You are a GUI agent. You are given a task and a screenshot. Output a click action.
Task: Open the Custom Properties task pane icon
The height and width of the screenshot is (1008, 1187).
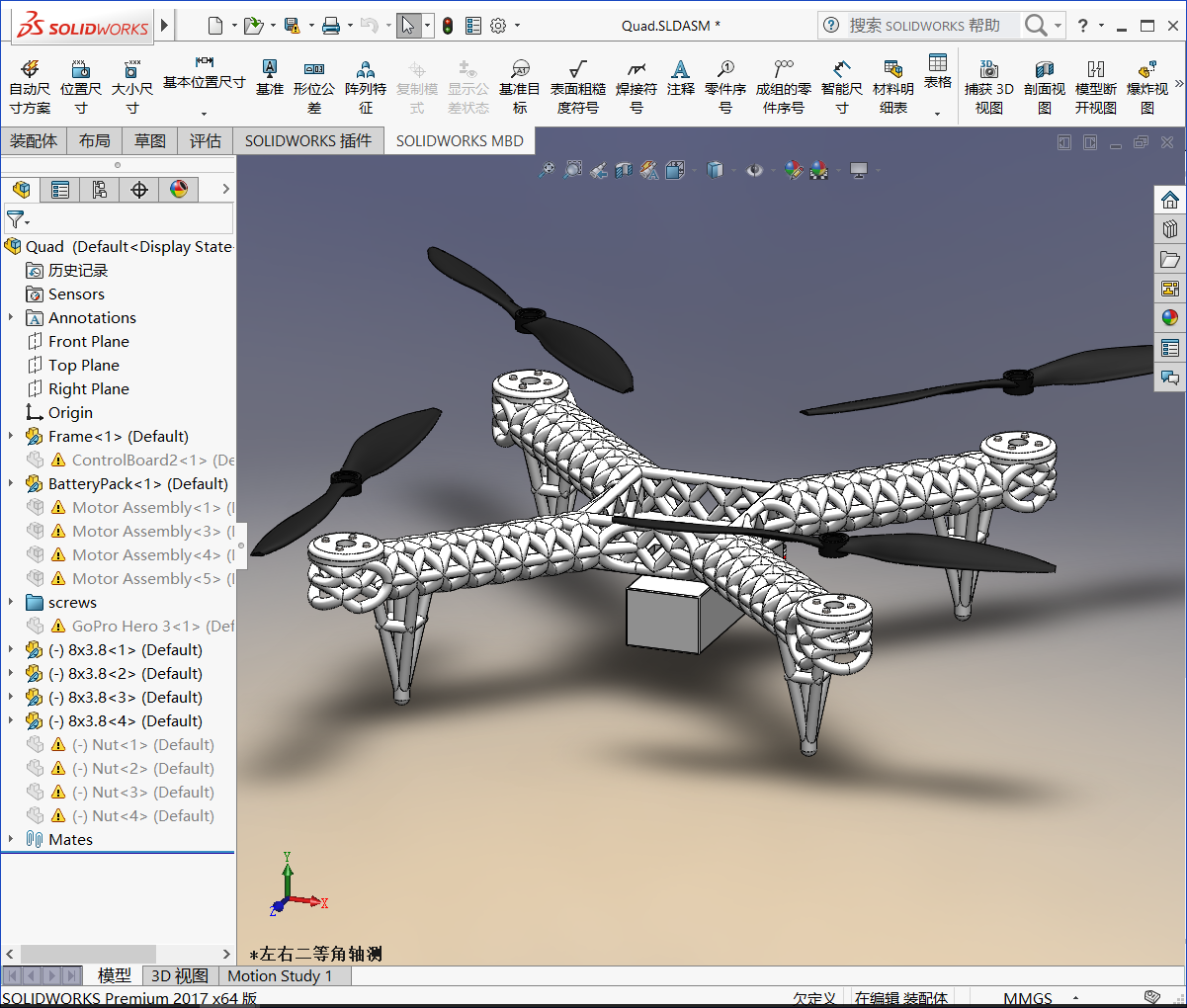point(1170,348)
